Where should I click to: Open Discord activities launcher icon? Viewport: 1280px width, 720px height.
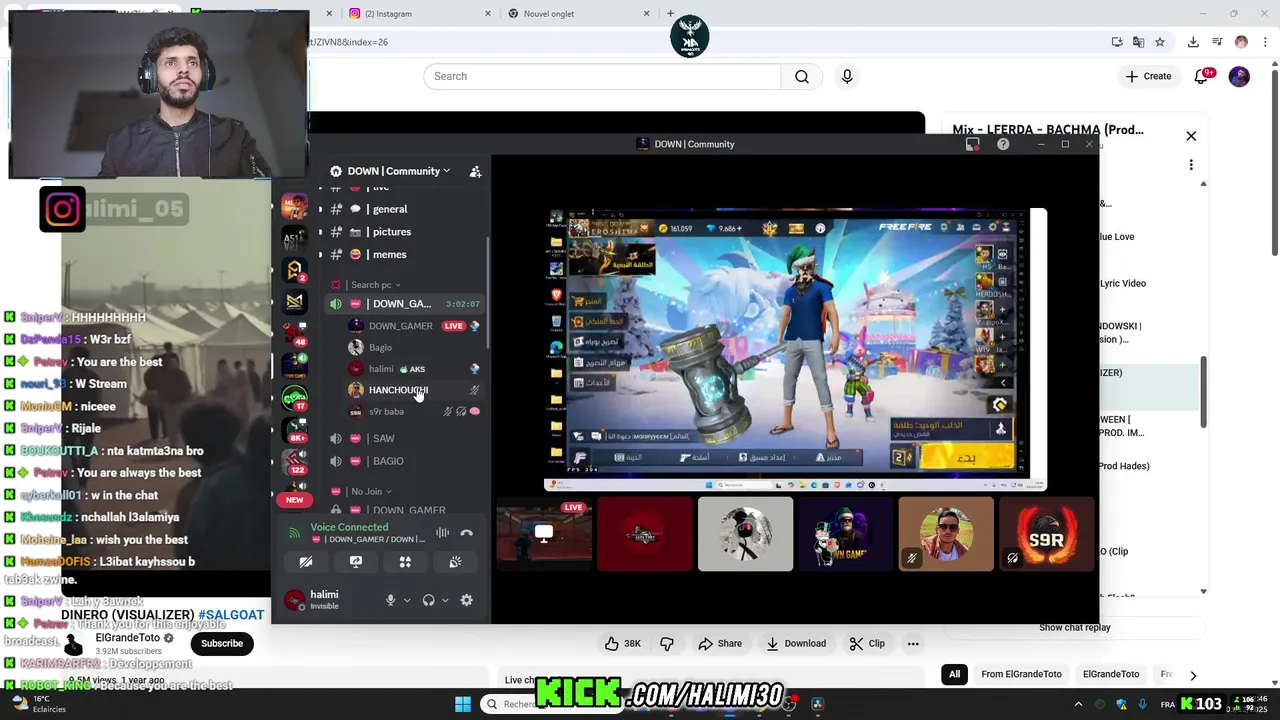(x=405, y=562)
